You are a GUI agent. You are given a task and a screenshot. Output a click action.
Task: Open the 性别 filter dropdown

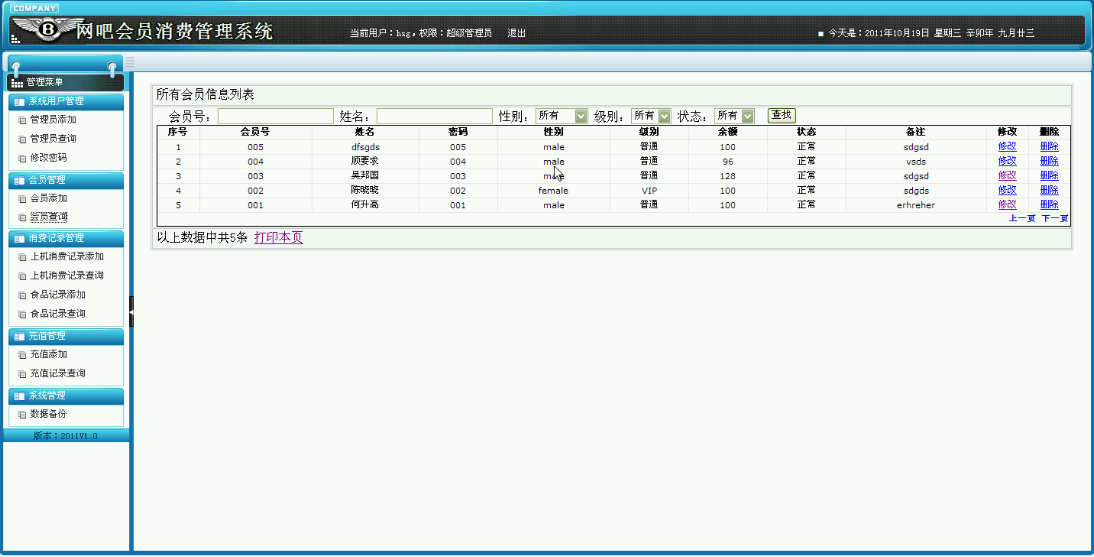tap(562, 116)
